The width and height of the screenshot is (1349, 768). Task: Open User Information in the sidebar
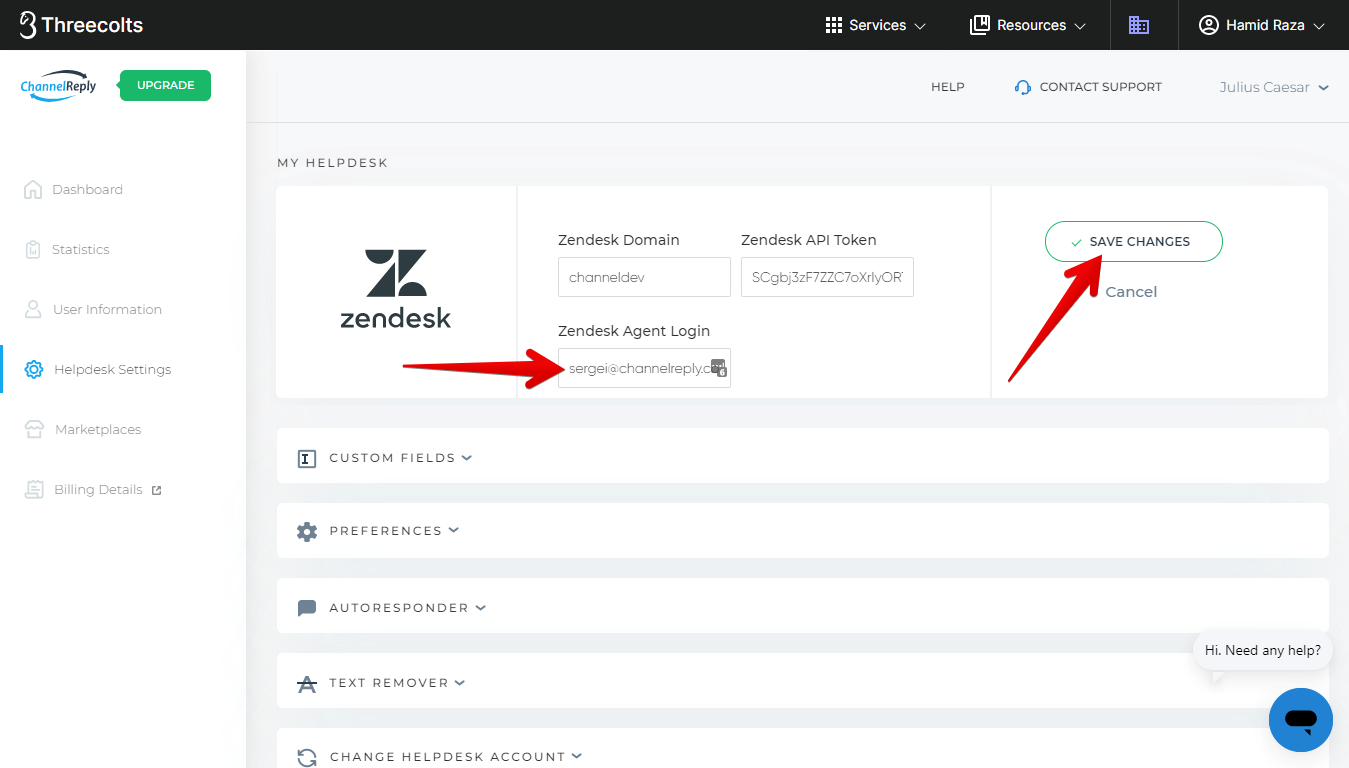pos(107,309)
